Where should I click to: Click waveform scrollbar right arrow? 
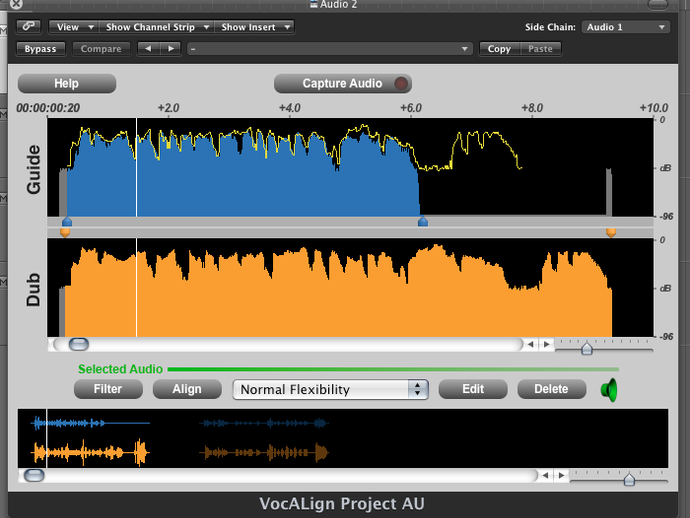[546, 345]
